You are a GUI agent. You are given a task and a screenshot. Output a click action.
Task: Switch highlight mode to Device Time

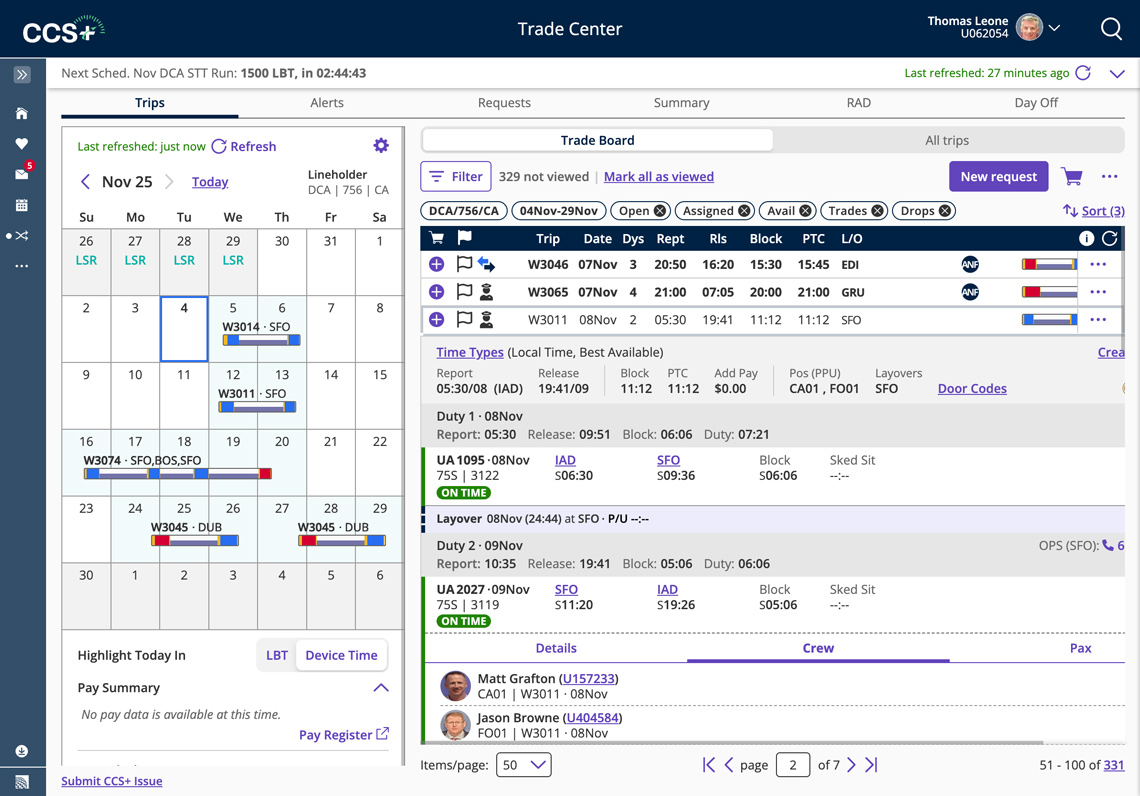[341, 655]
